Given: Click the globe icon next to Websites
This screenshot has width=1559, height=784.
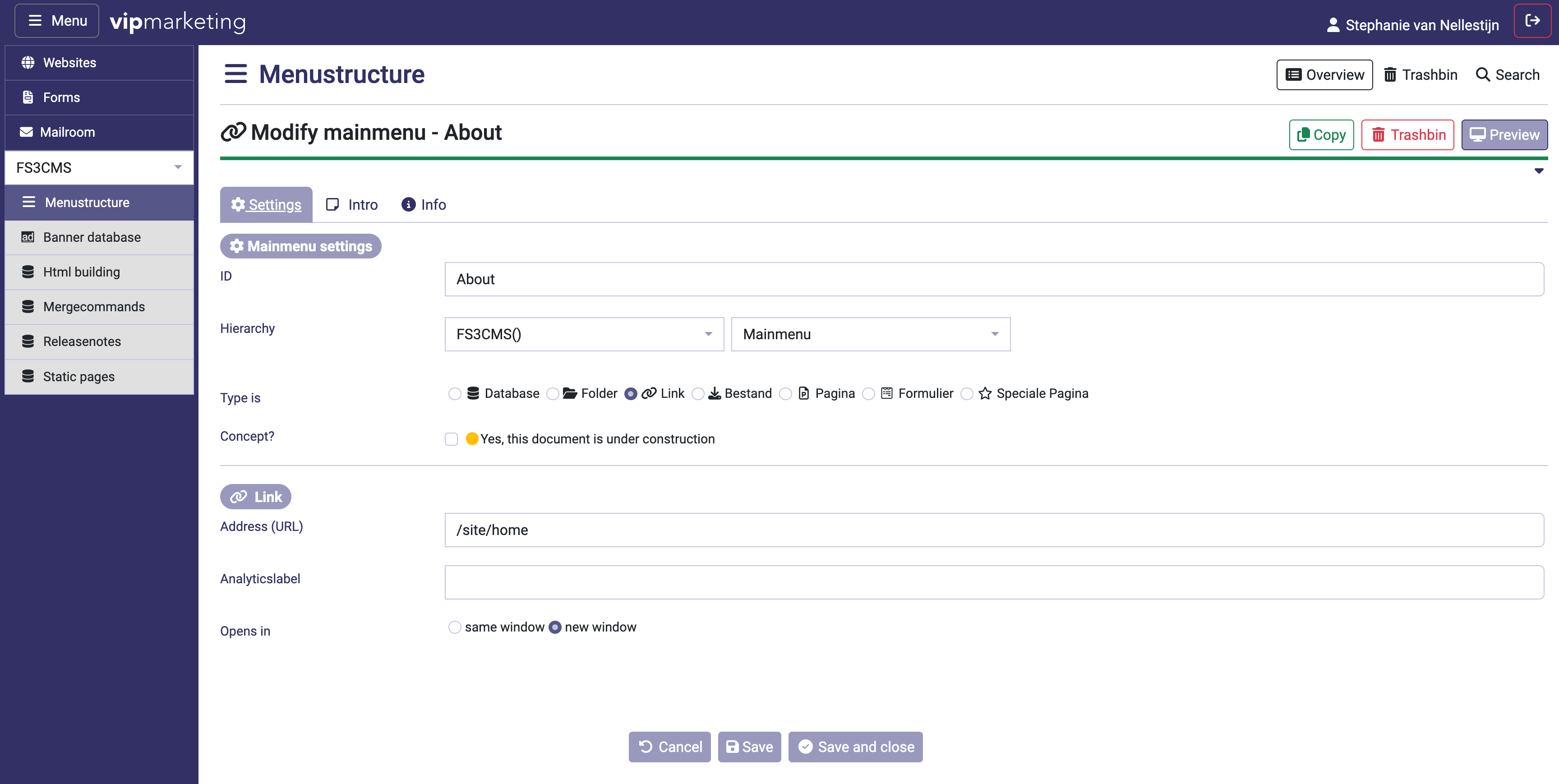Looking at the screenshot, I should (x=28, y=62).
